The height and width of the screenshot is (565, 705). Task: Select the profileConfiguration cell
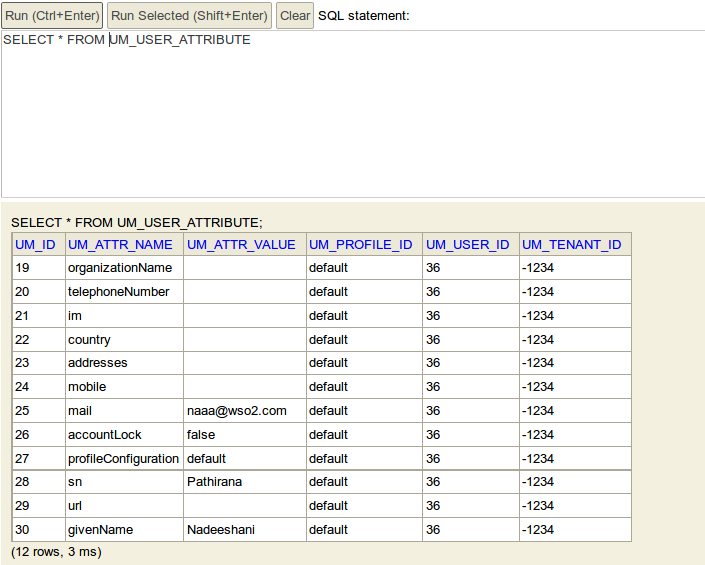[125, 458]
